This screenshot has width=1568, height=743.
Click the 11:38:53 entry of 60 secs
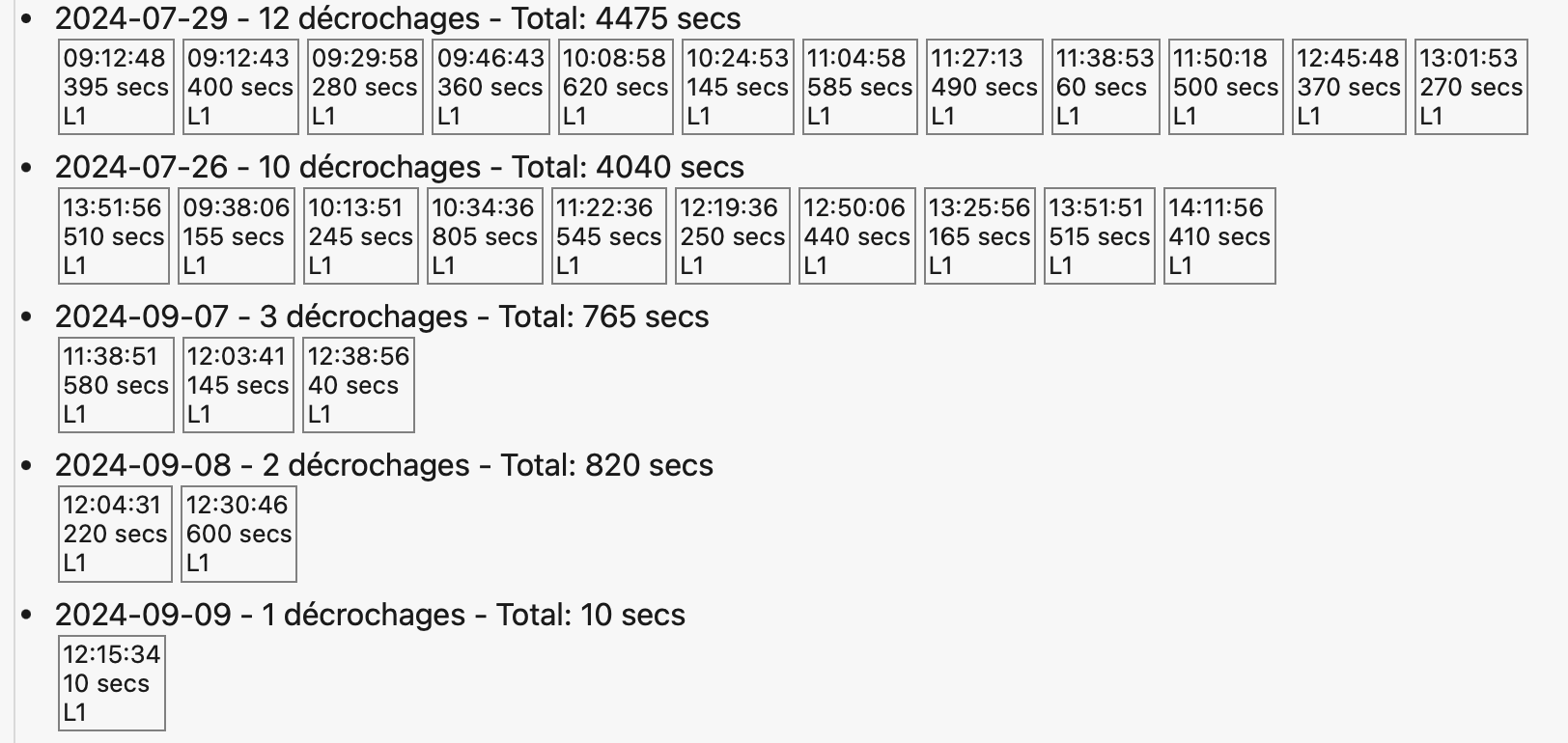(x=1105, y=87)
